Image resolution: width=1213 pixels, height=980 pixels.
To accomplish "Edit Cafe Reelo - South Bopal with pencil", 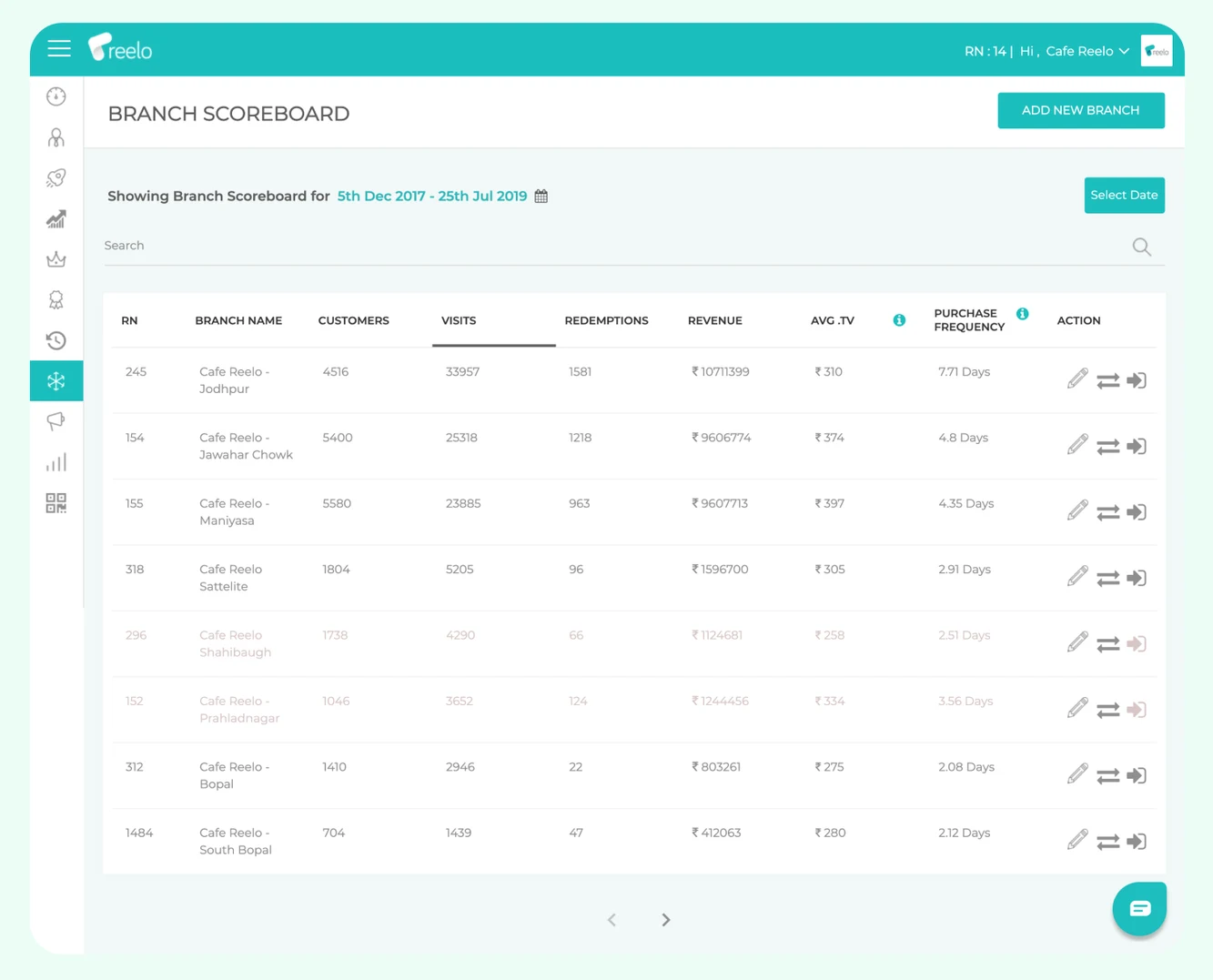I will click(x=1077, y=840).
